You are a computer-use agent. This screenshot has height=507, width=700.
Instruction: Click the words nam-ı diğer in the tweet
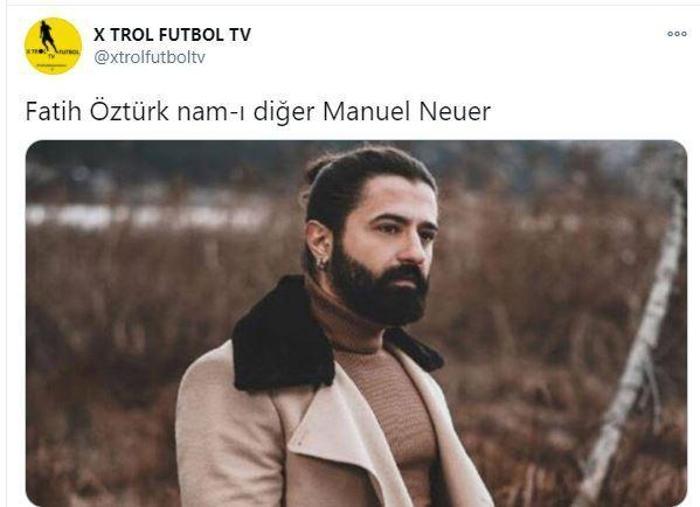point(246,112)
